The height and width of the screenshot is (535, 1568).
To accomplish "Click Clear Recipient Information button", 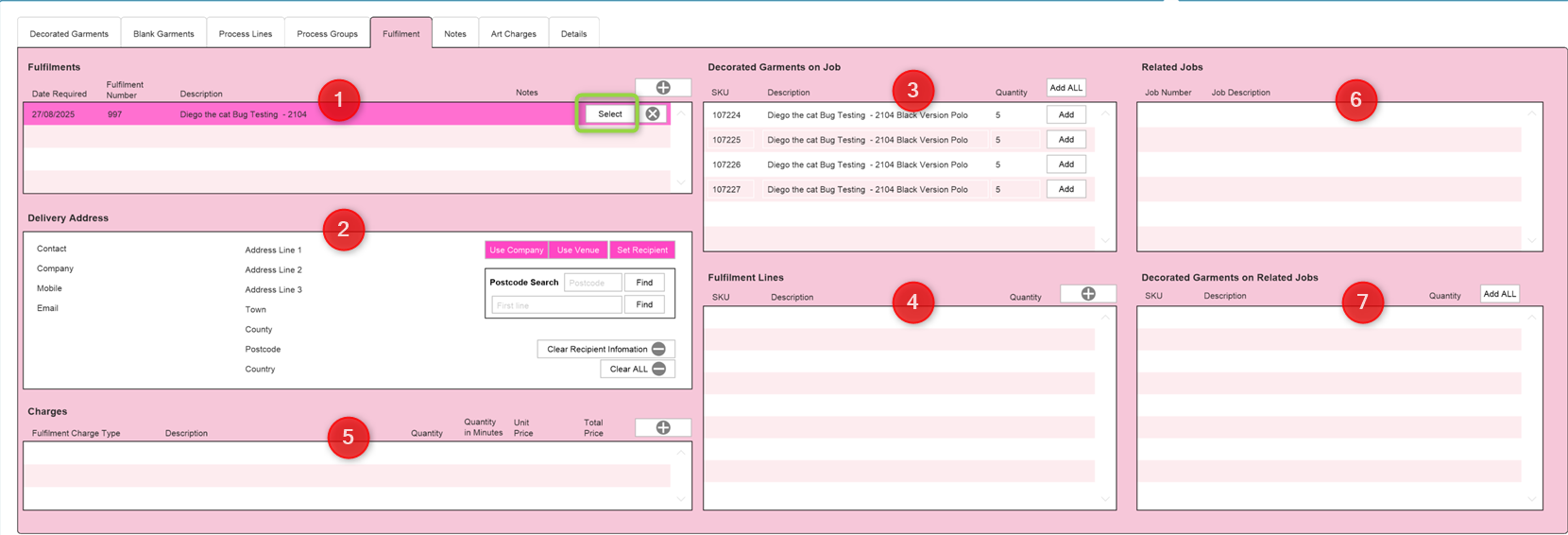I will (606, 349).
